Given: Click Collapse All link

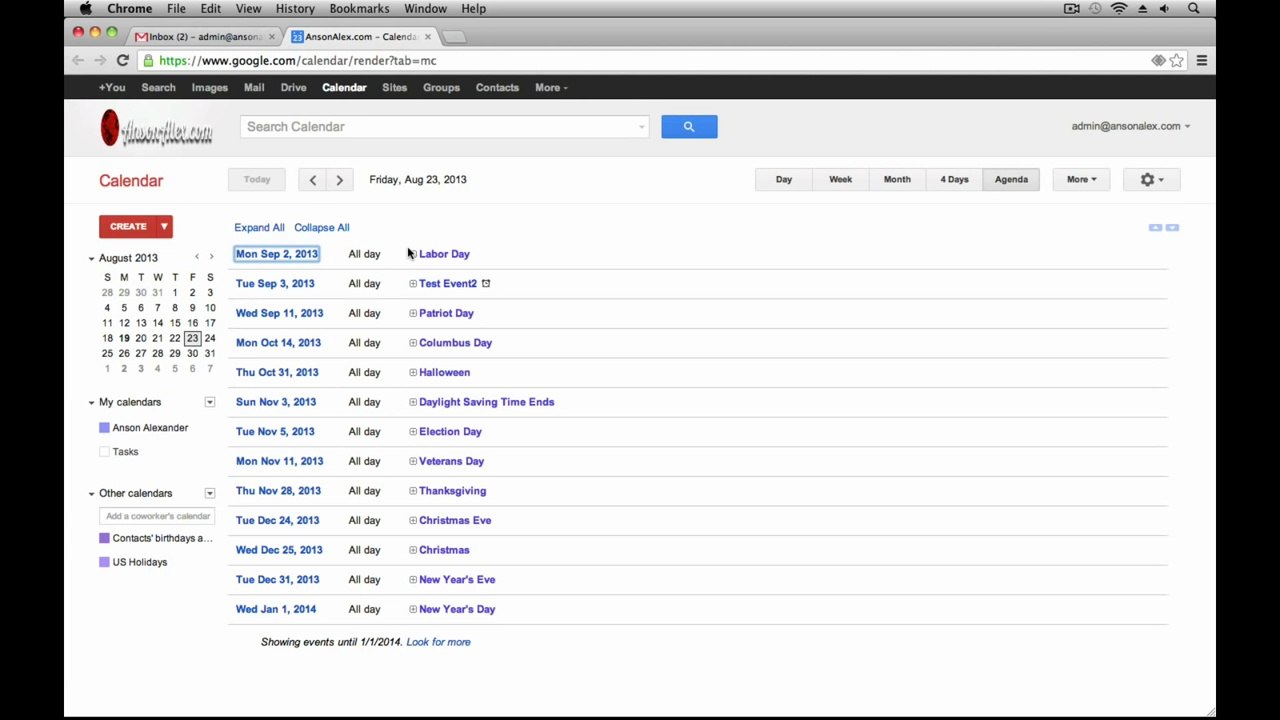Looking at the screenshot, I should [x=321, y=228].
